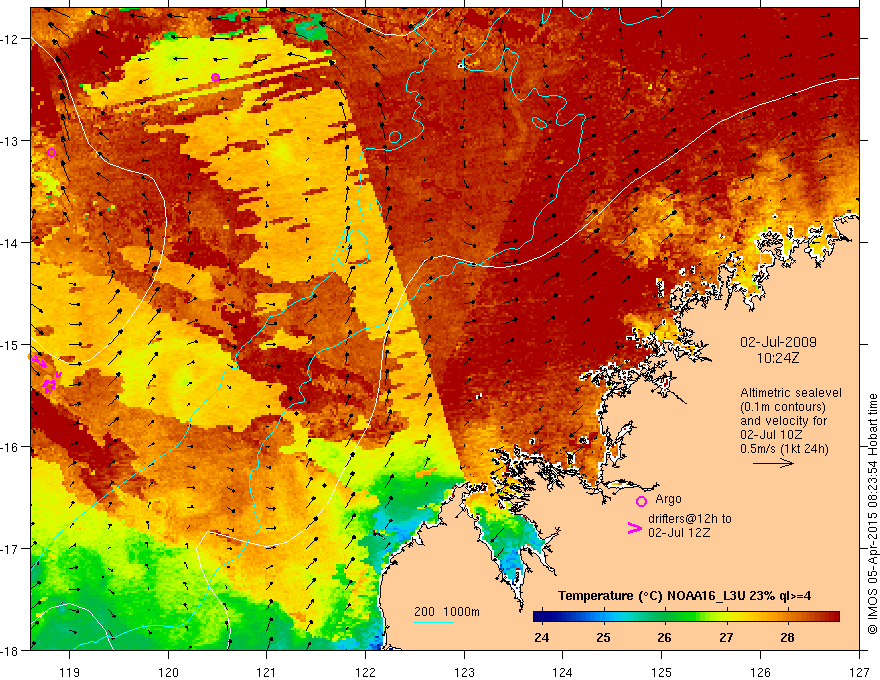Click the latitude axis label '-13'
Viewport: 880px width, 680px height.
click(10, 141)
